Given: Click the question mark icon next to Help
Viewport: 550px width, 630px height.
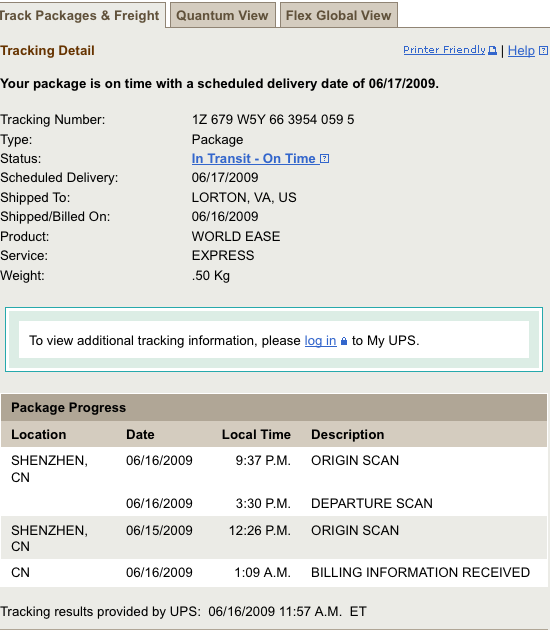Looking at the screenshot, I should point(543,50).
